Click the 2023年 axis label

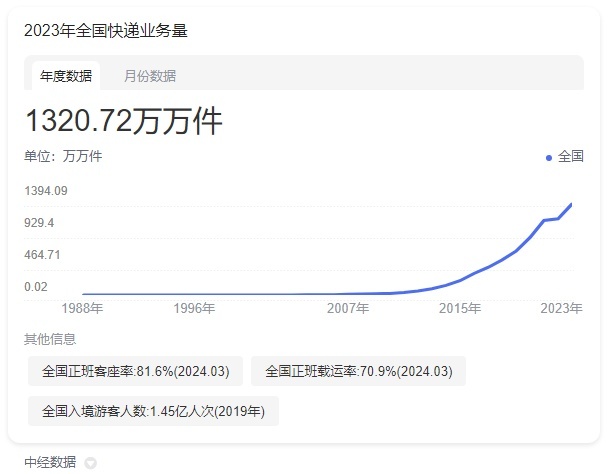coord(561,308)
